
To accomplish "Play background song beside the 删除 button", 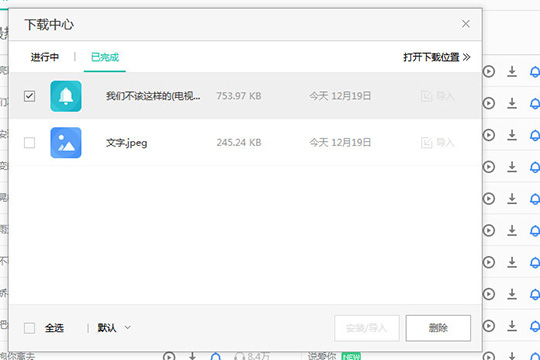I will [489, 326].
